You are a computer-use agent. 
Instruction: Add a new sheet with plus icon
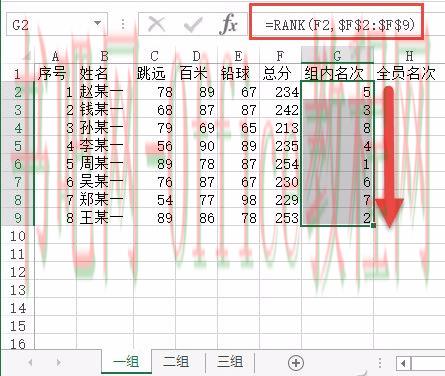click(296, 363)
